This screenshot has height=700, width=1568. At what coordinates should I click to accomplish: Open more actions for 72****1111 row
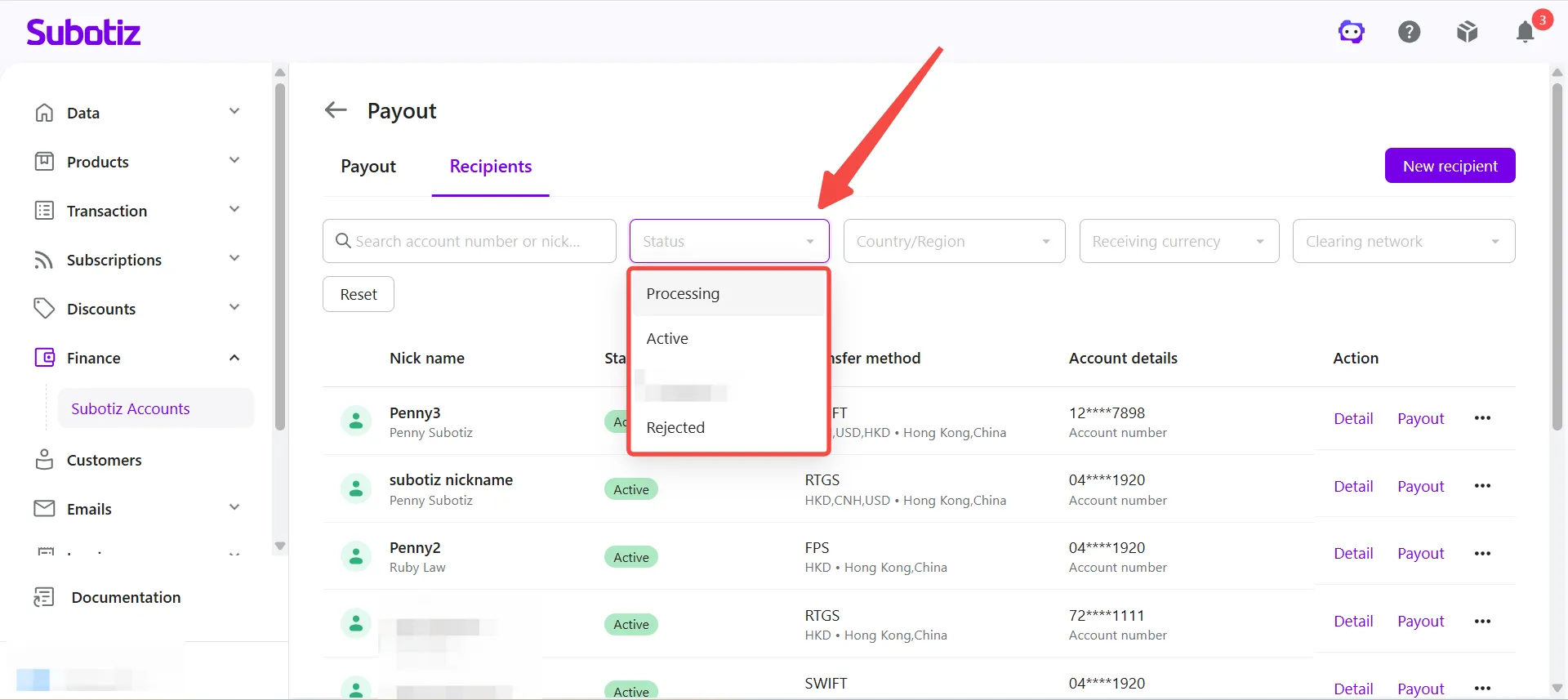click(1483, 622)
